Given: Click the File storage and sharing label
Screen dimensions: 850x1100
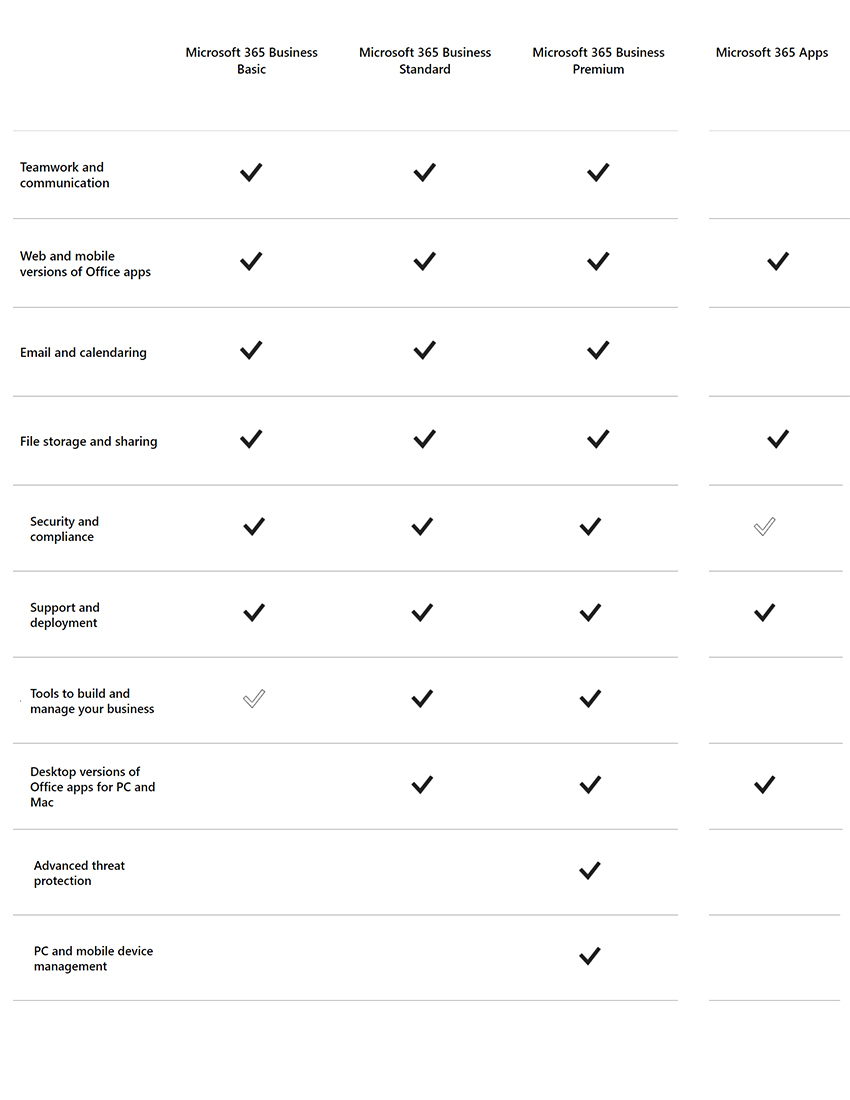Looking at the screenshot, I should 88,441.
